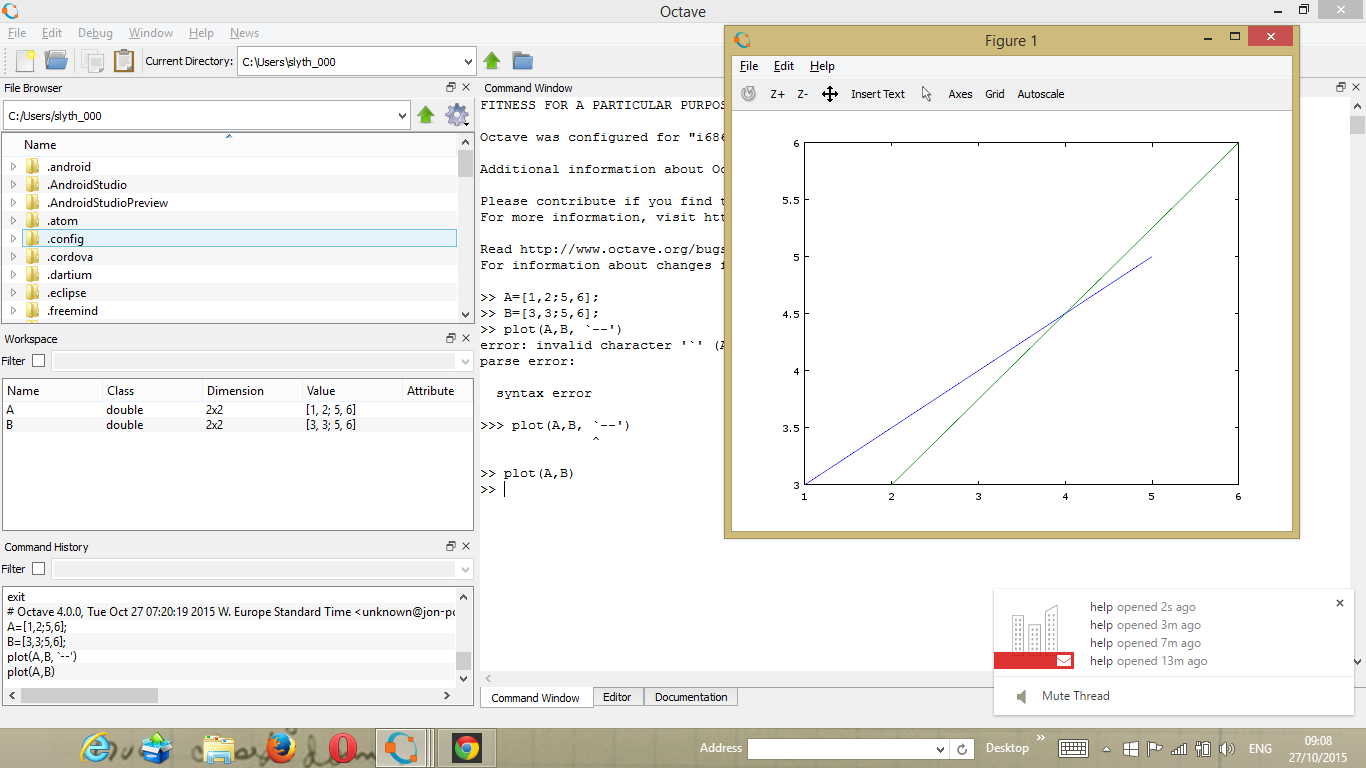
Task: Switch to the Editor tab
Action: click(617, 697)
